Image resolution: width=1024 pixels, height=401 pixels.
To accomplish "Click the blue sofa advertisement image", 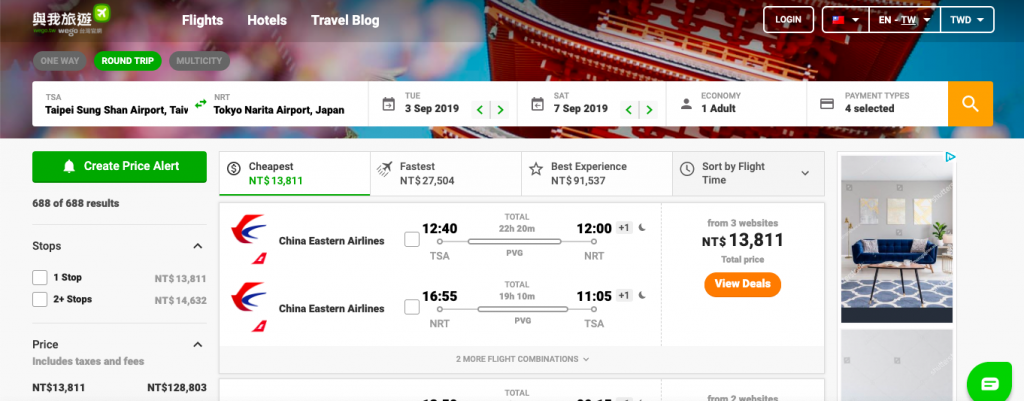I will (897, 238).
